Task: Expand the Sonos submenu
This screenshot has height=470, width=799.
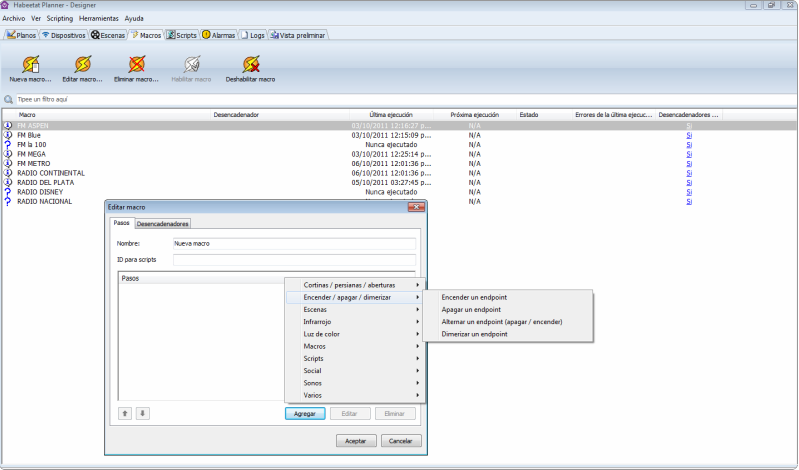Action: point(355,383)
